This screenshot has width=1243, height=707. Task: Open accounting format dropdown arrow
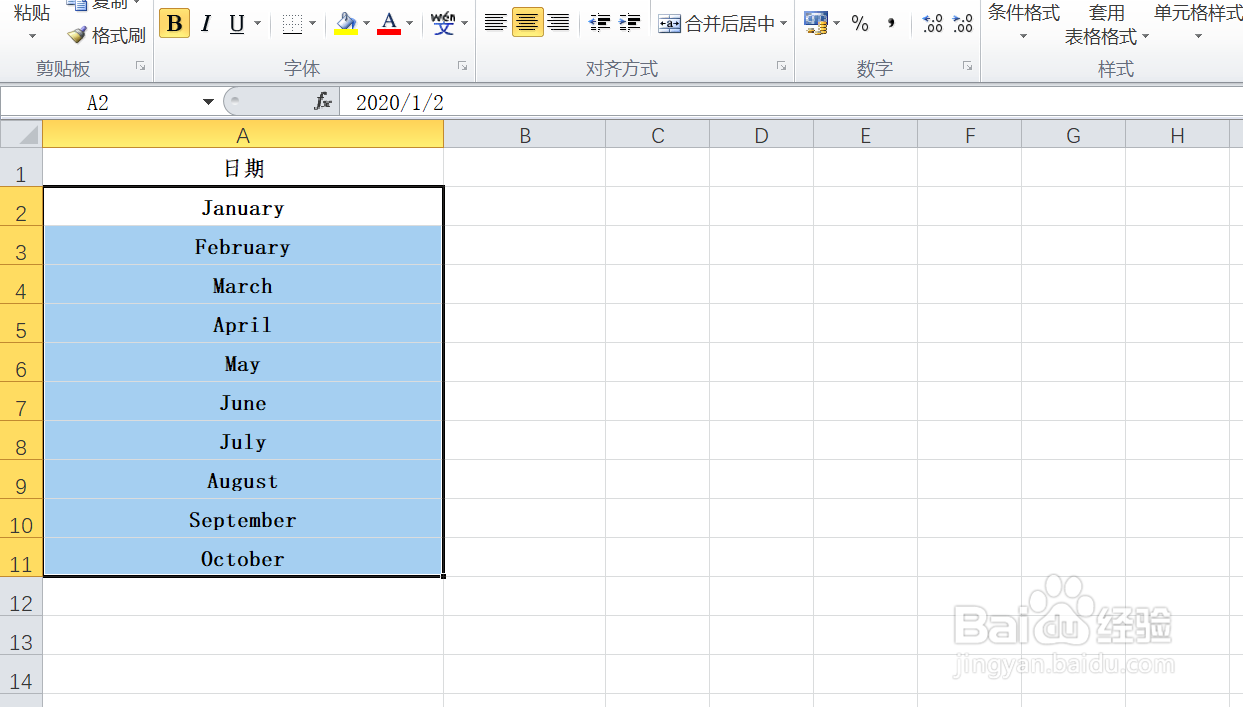pyautogui.click(x=837, y=23)
